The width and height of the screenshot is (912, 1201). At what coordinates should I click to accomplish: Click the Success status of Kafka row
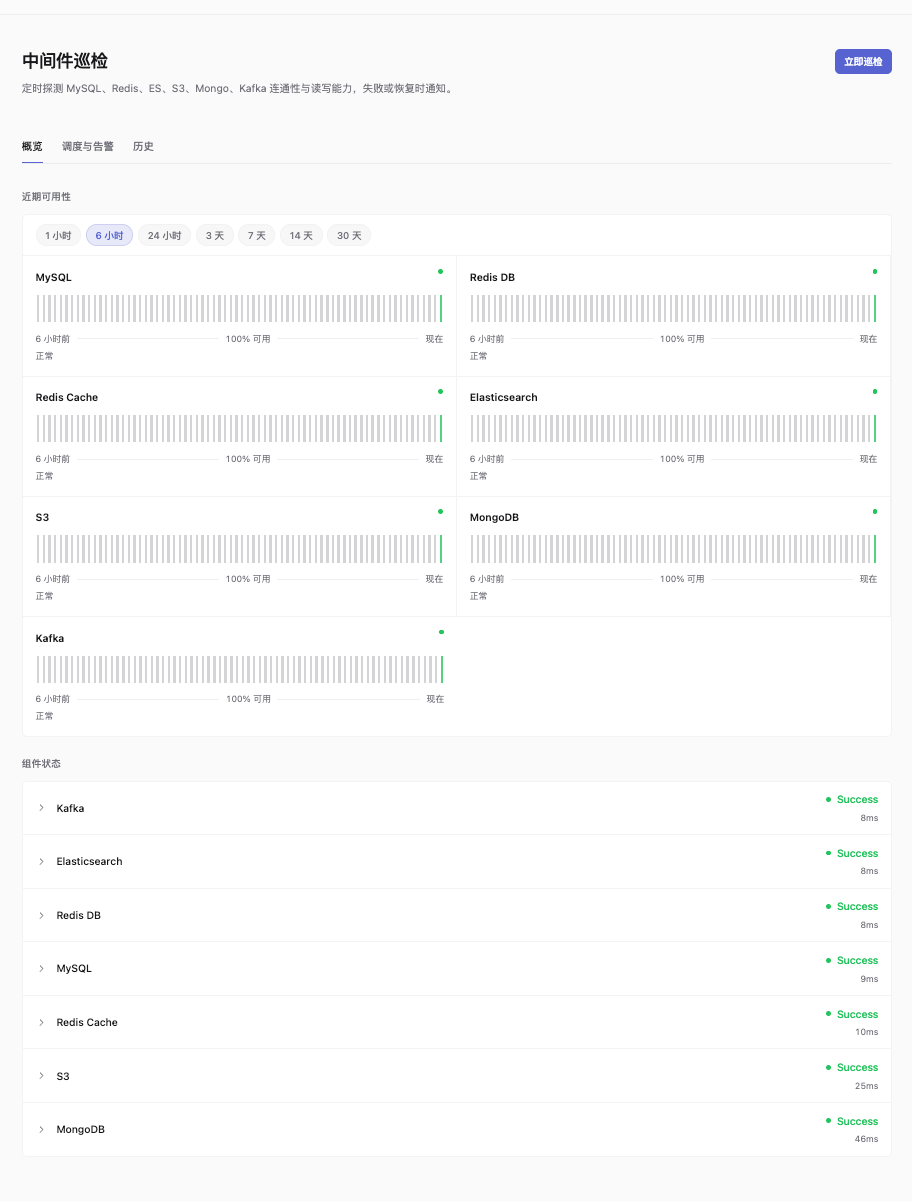pos(852,800)
